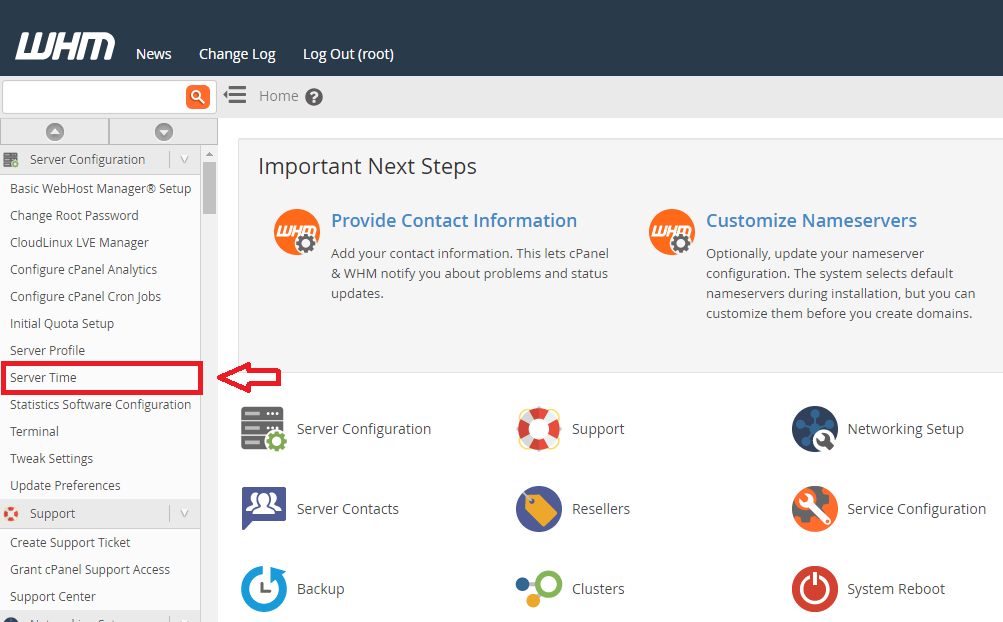Screen dimensions: 1003x622
Task: Open the Home help question mark icon
Action: tap(313, 97)
